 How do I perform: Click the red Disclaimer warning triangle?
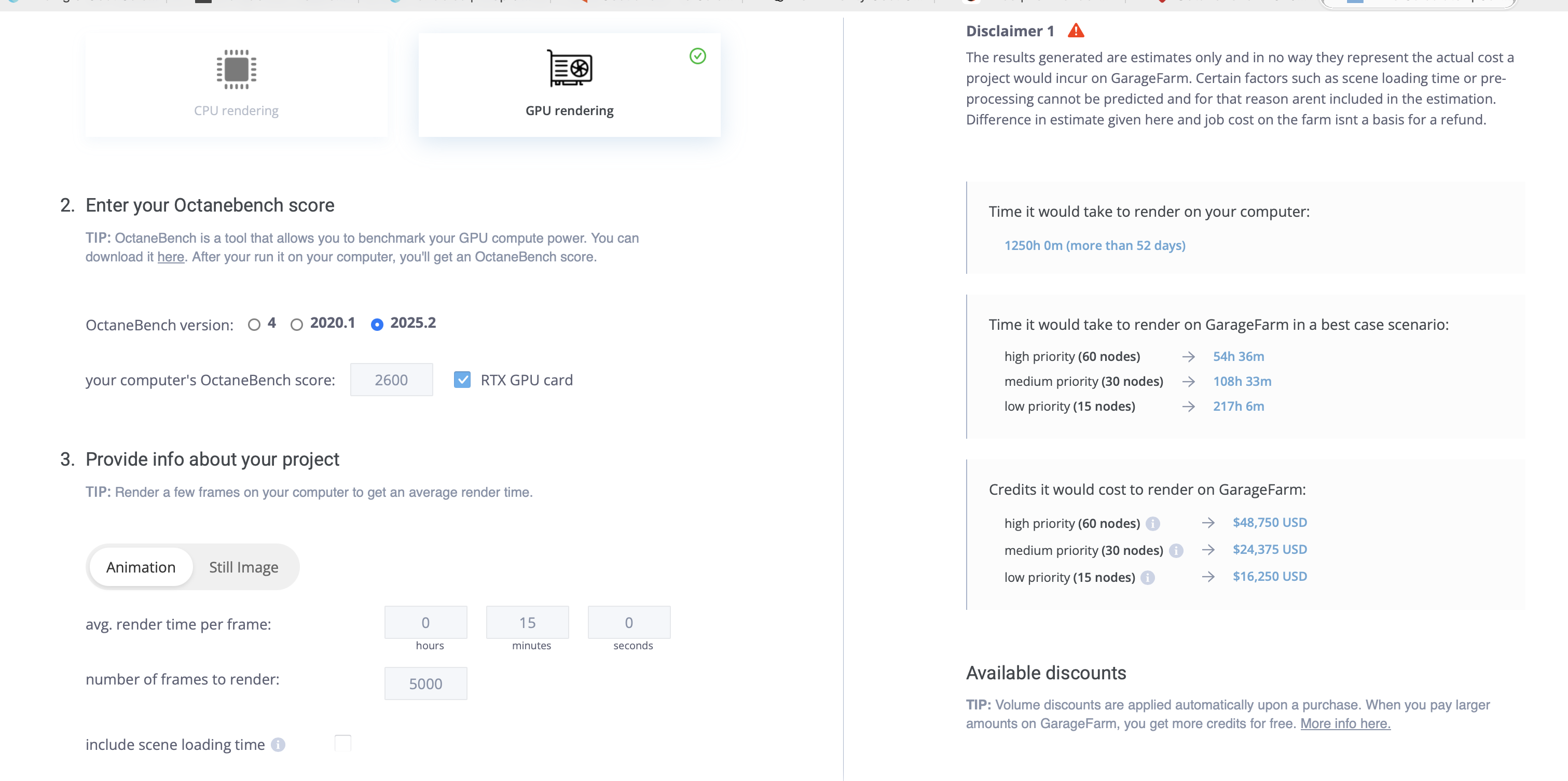coord(1076,31)
